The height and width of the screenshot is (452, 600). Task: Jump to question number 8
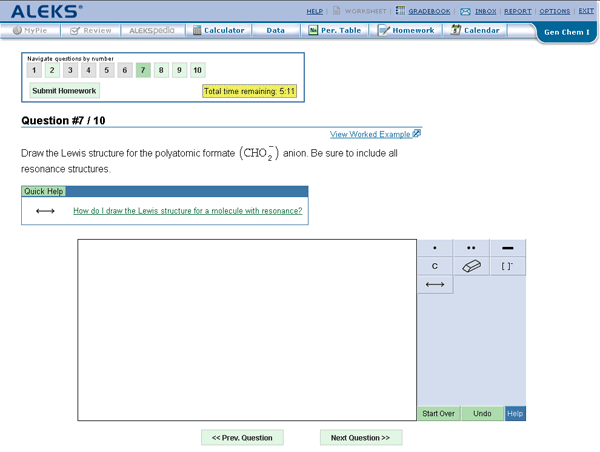[x=161, y=70]
